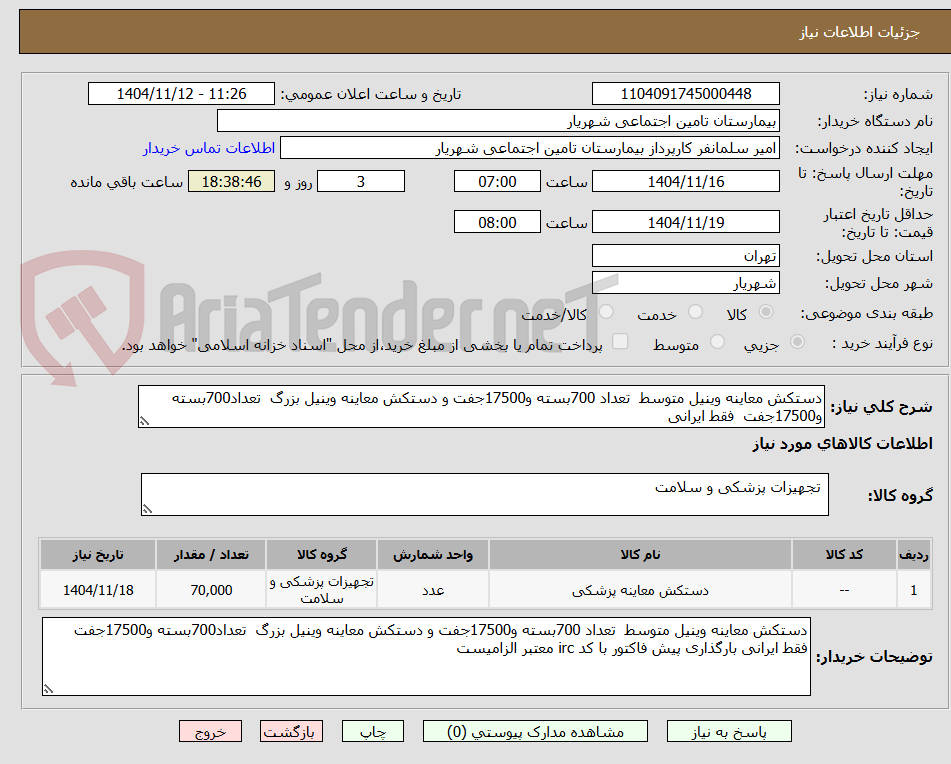Grab resize handle of شرح کلی نیاز textarea
Screen dimensions: 951x764
click(144, 422)
